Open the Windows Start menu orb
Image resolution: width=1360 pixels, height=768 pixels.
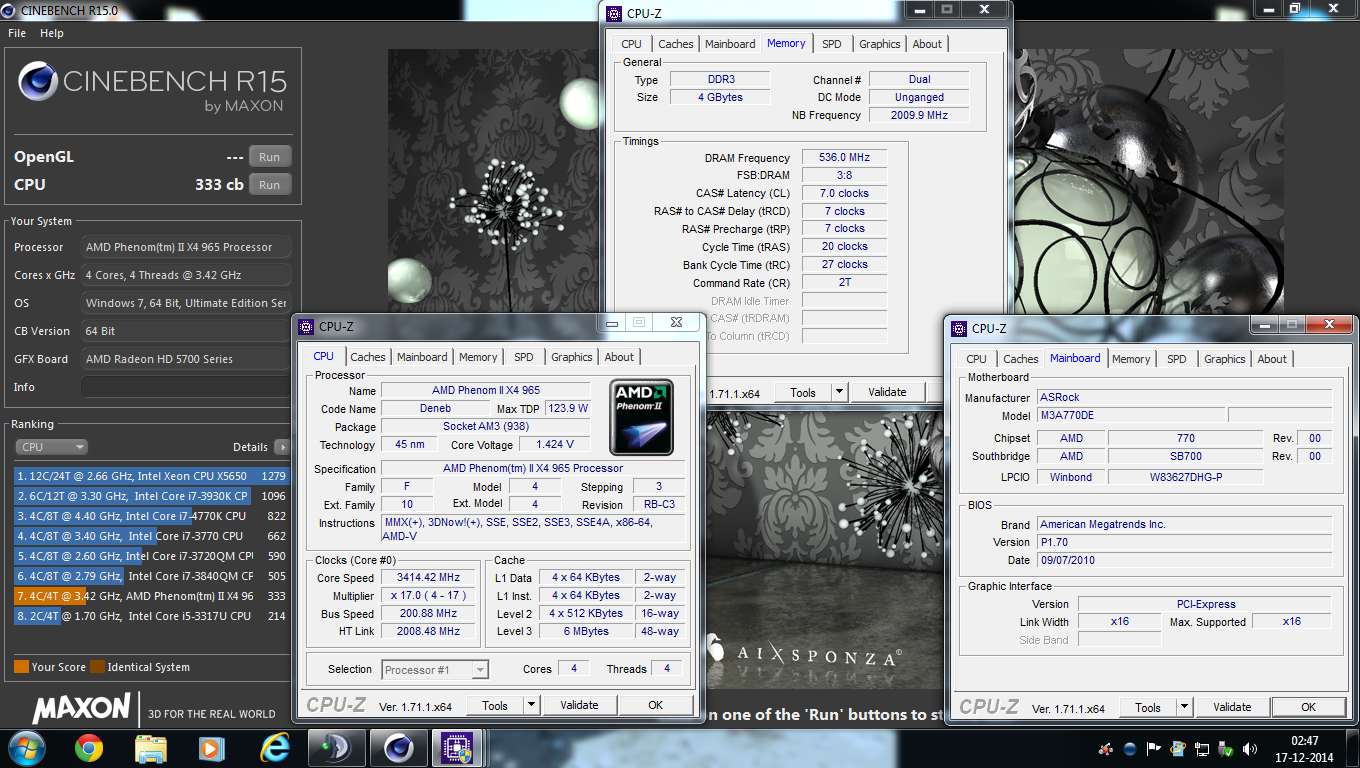point(26,747)
